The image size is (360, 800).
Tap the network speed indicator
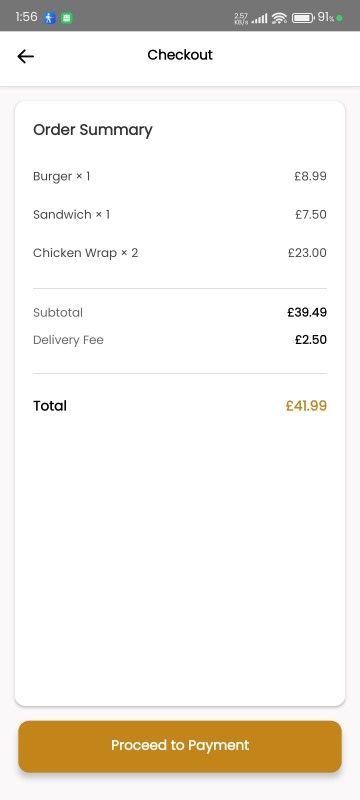pos(241,19)
